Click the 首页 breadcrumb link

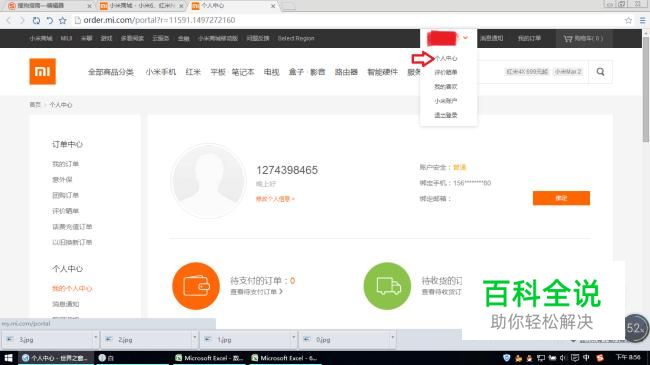35,105
